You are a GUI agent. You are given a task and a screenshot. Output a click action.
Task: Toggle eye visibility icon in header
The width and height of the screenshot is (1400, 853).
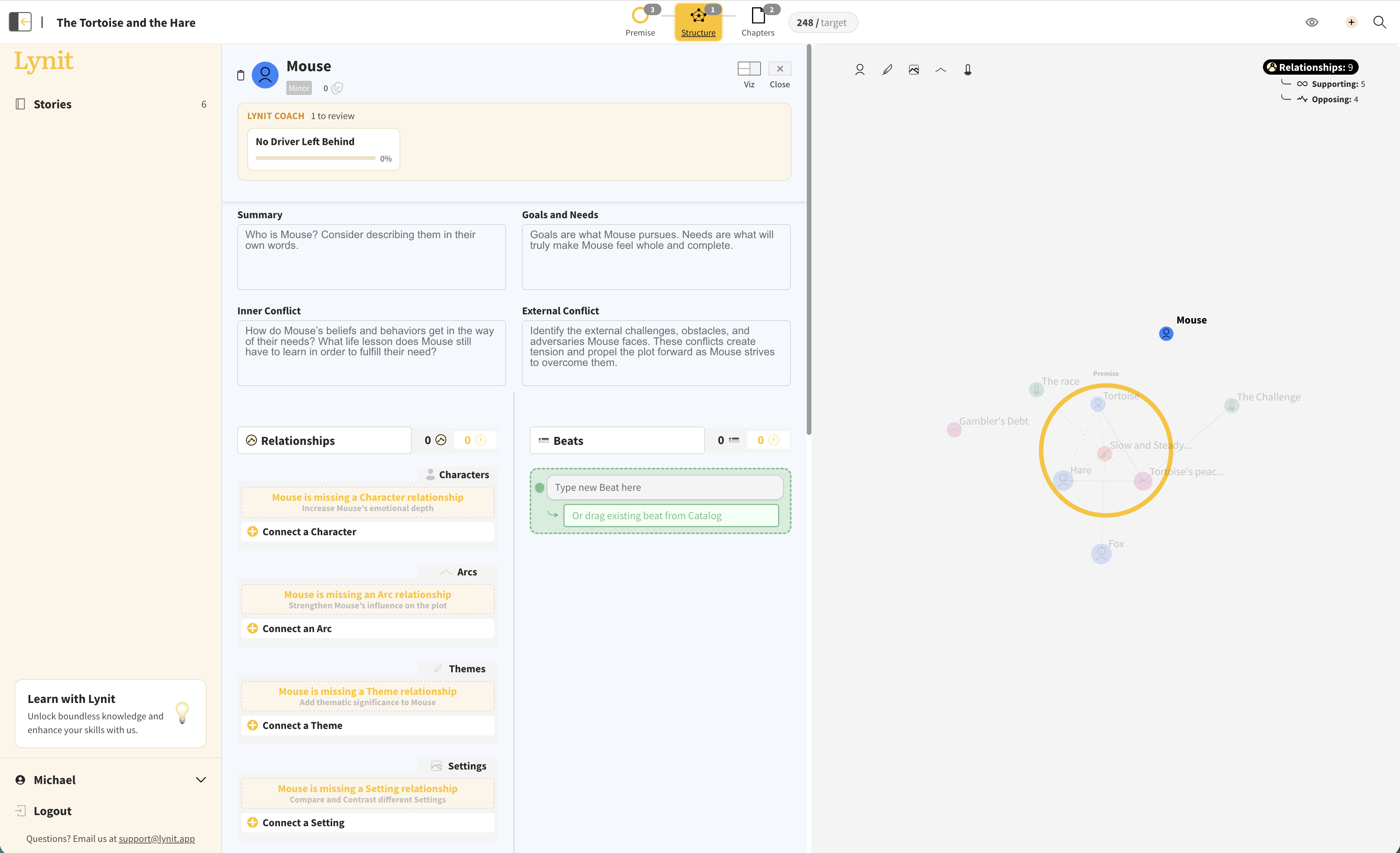pyautogui.click(x=1311, y=22)
